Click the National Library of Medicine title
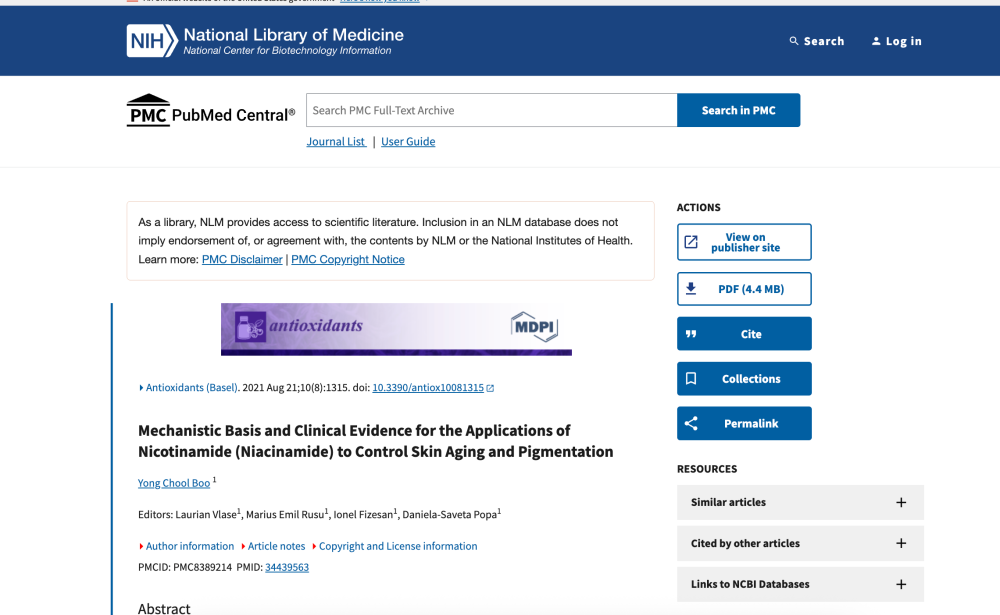Image resolution: width=1000 pixels, height=615 pixels. [293, 34]
